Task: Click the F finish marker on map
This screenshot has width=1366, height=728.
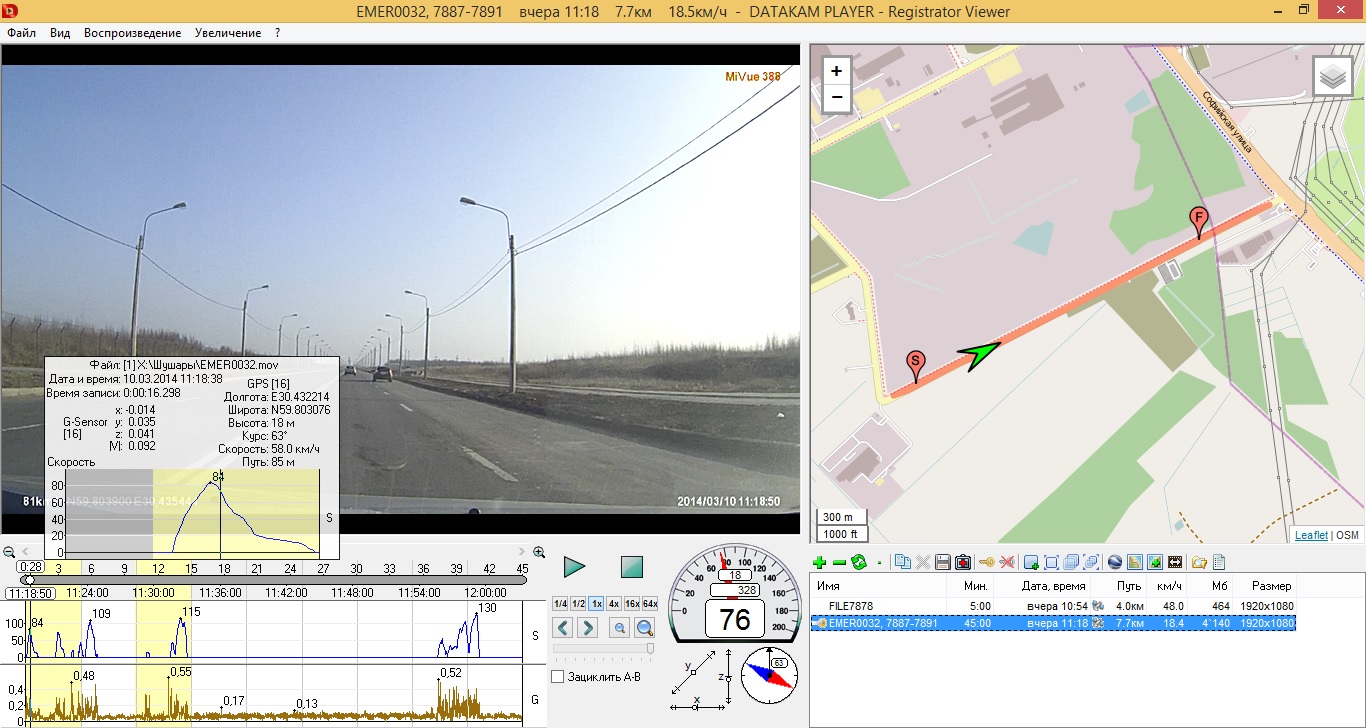Action: click(1198, 222)
